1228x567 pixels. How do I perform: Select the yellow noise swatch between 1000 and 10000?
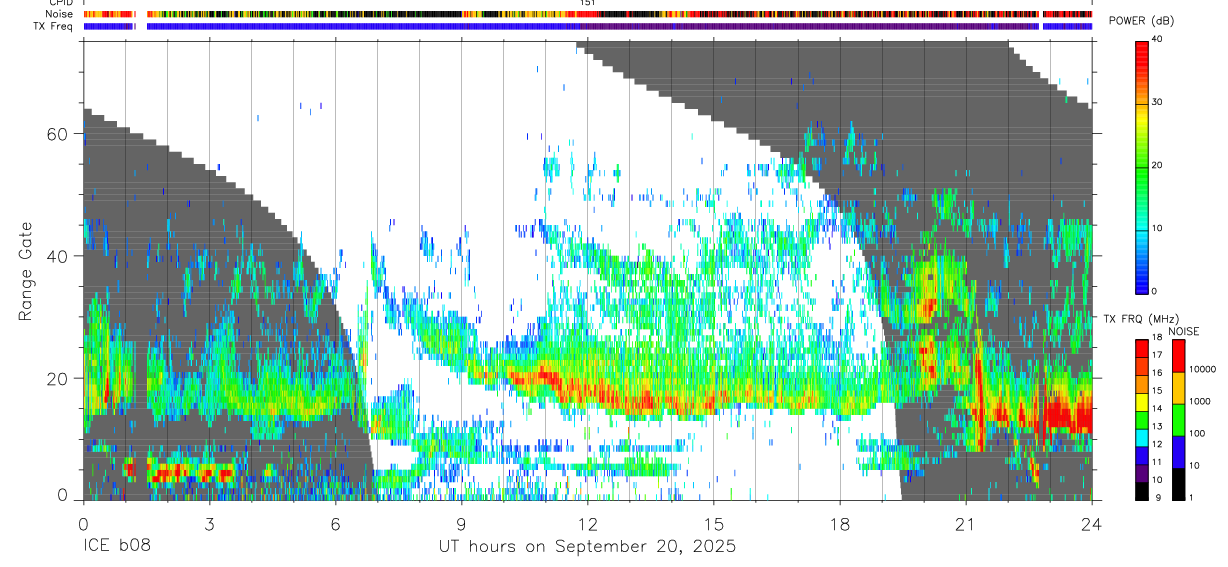[1179, 388]
